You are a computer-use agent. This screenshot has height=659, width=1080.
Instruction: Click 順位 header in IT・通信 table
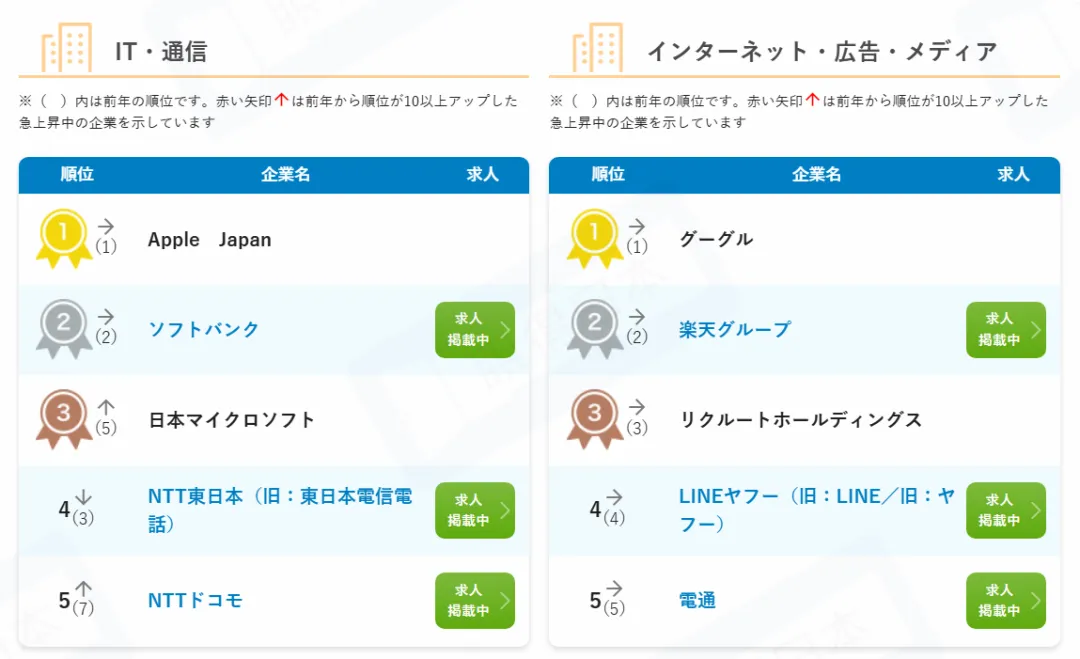coord(76,174)
